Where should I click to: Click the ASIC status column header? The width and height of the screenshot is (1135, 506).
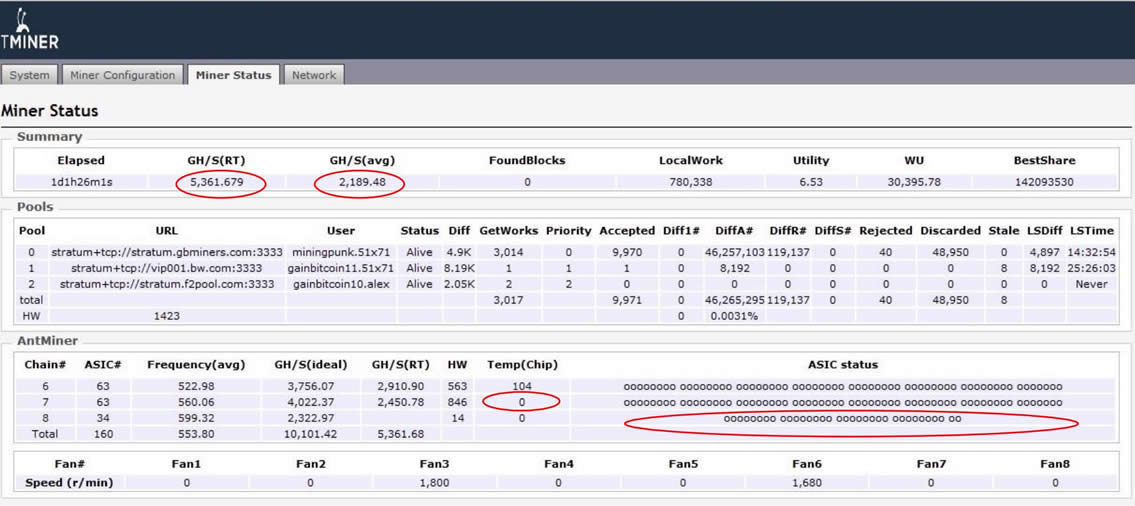pos(842,364)
